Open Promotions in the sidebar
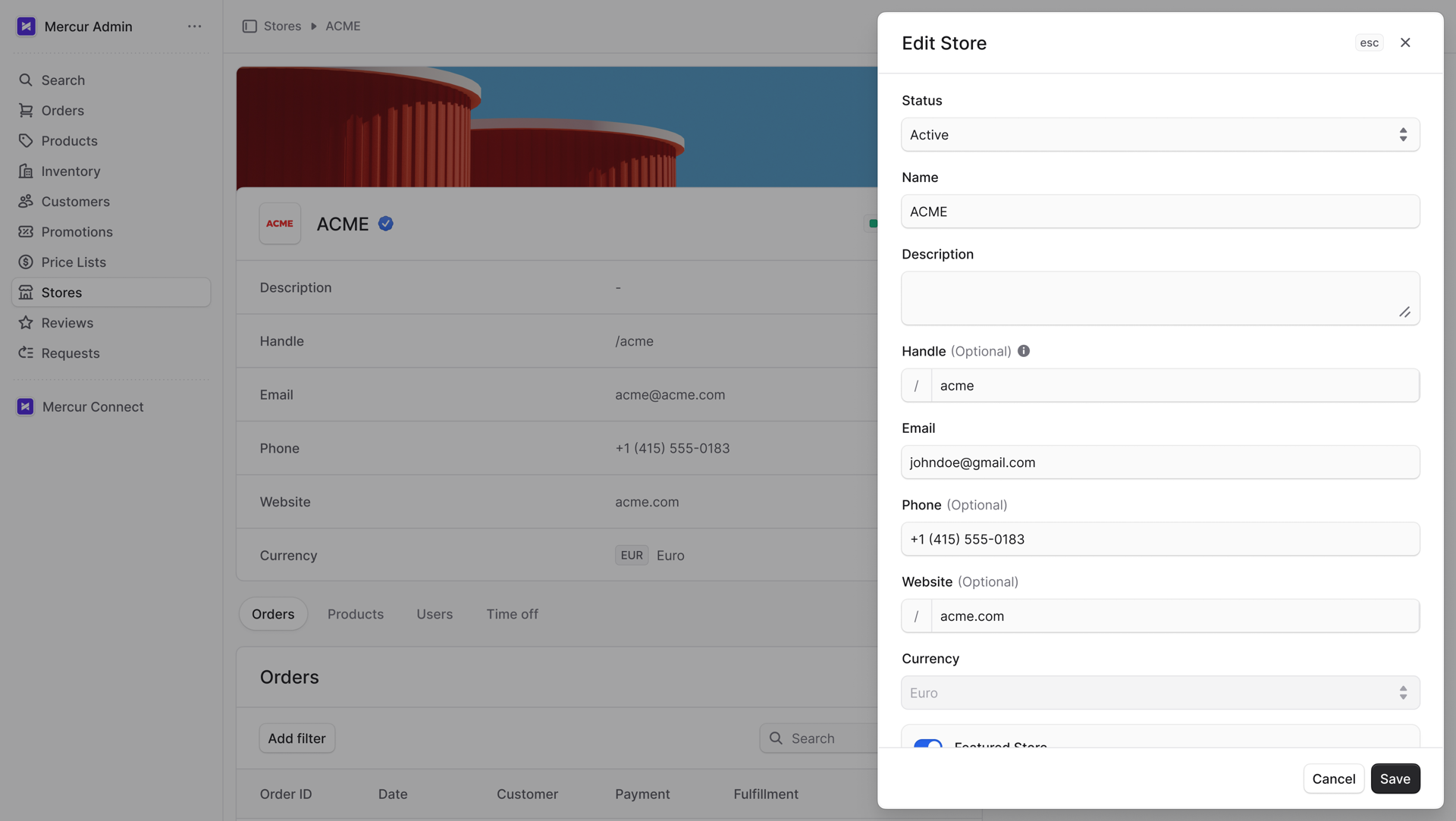1456x821 pixels. click(x=111, y=232)
